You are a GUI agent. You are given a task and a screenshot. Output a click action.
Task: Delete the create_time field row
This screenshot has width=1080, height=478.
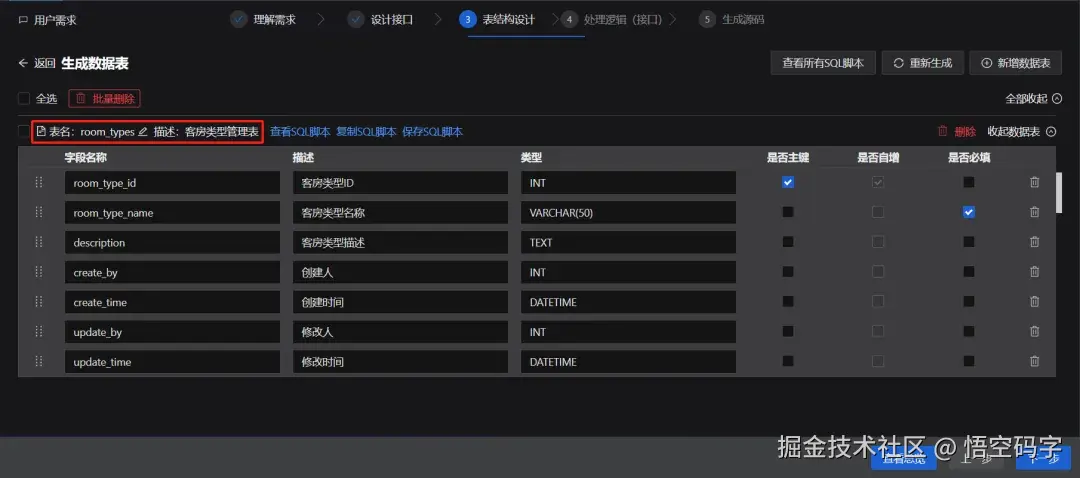pos(1034,302)
